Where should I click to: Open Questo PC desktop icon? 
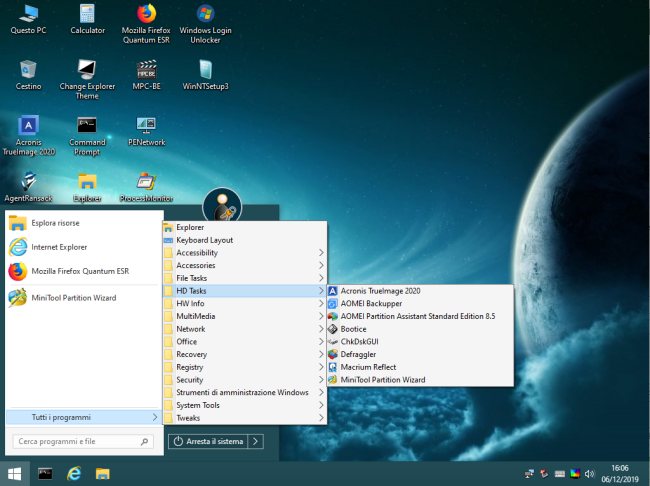(x=28, y=19)
